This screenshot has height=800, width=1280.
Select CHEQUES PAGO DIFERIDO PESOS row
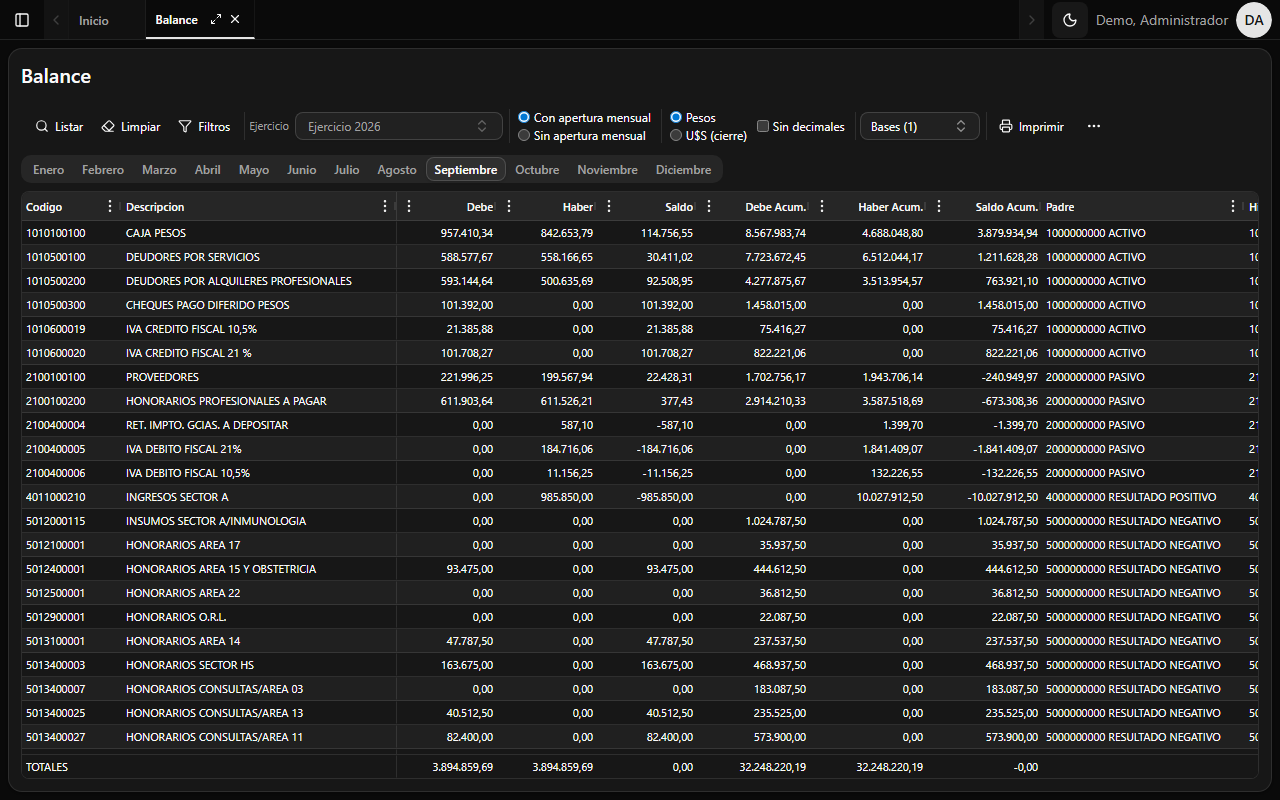(640, 305)
